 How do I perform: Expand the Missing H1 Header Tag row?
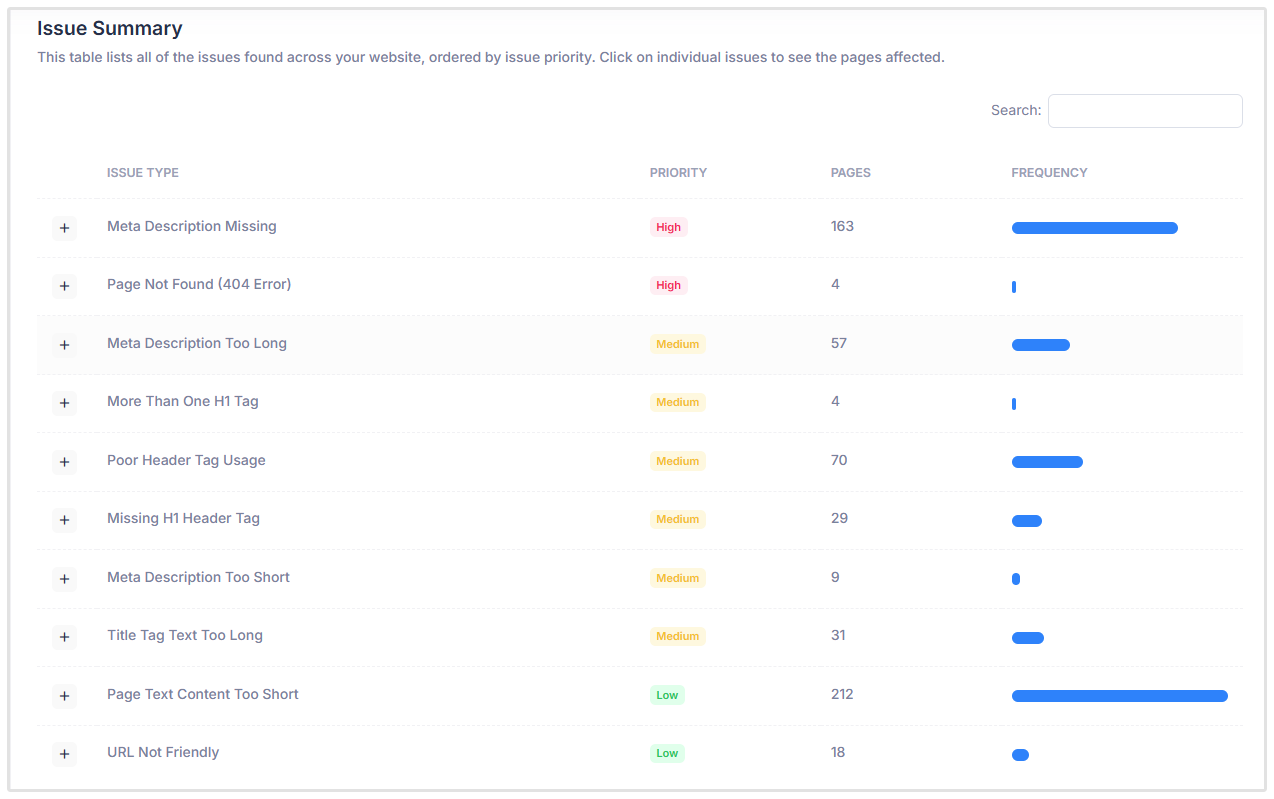(x=64, y=520)
